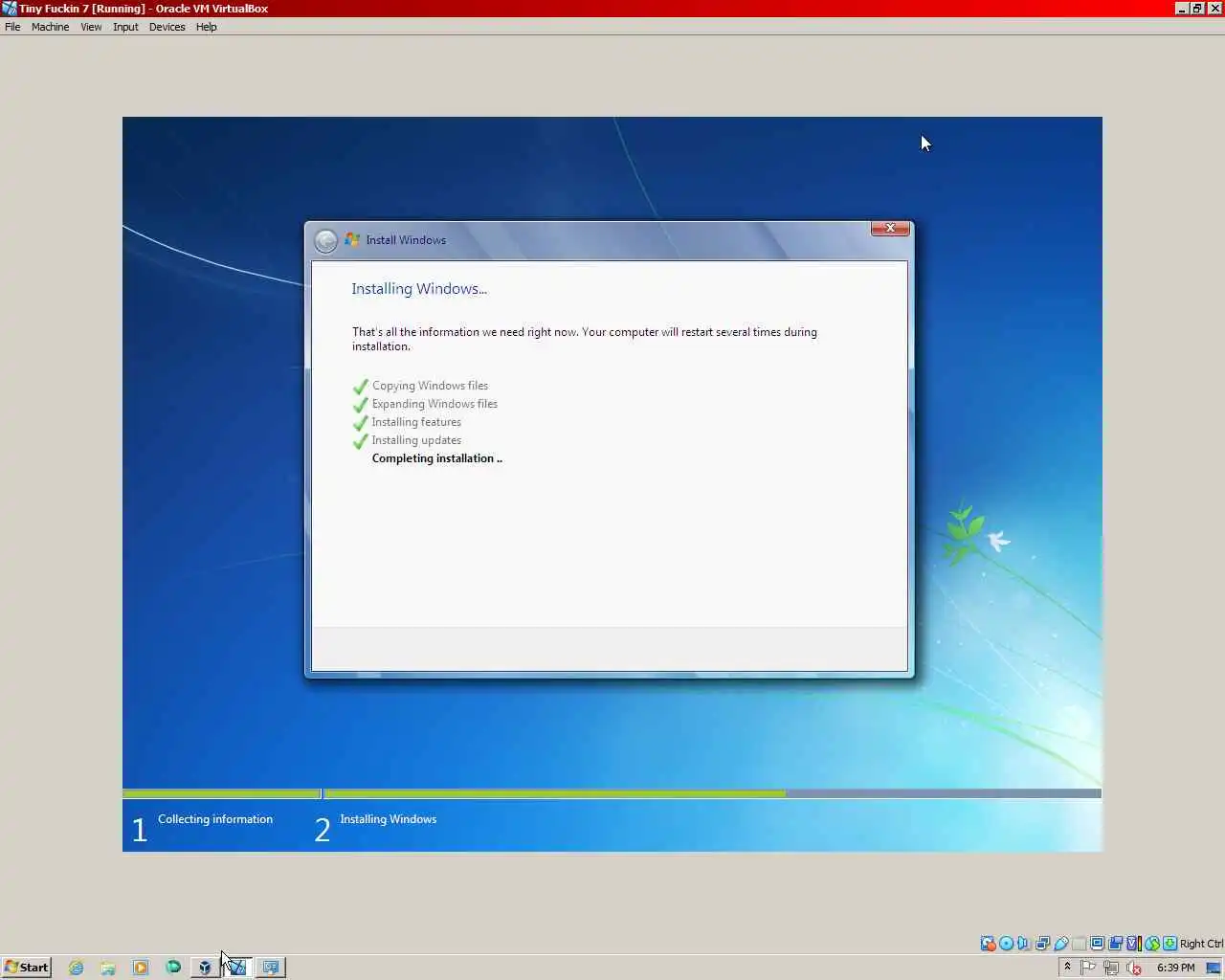This screenshot has height=980, width=1225.
Task: Click the Collecting information progress bar segment
Action: pyautogui.click(x=221, y=793)
